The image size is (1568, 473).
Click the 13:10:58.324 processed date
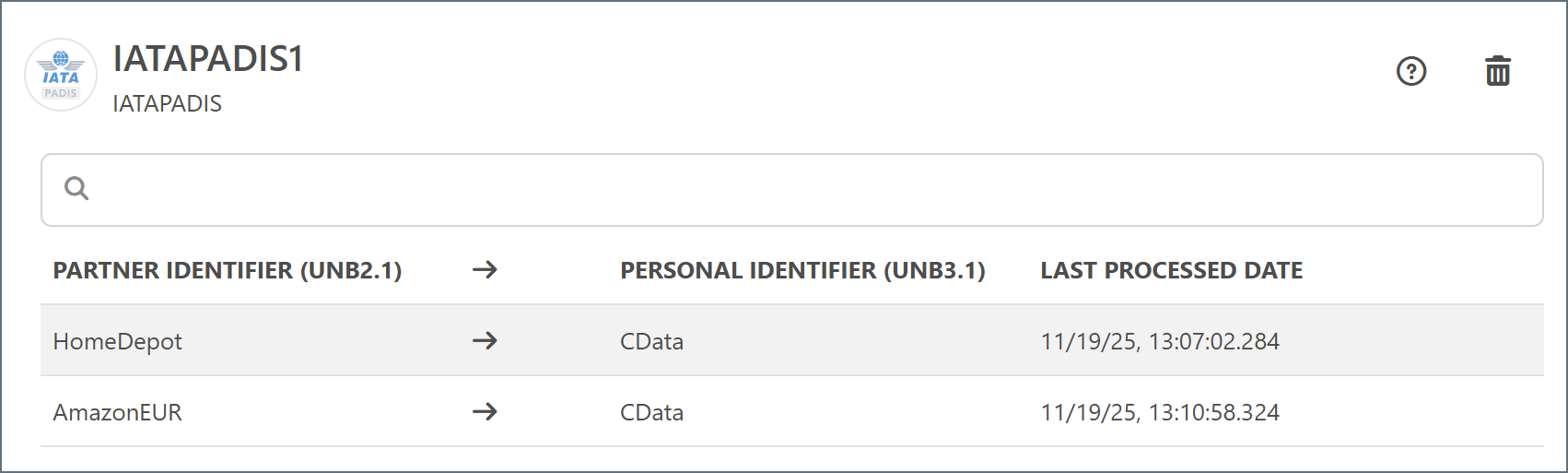point(1160,413)
